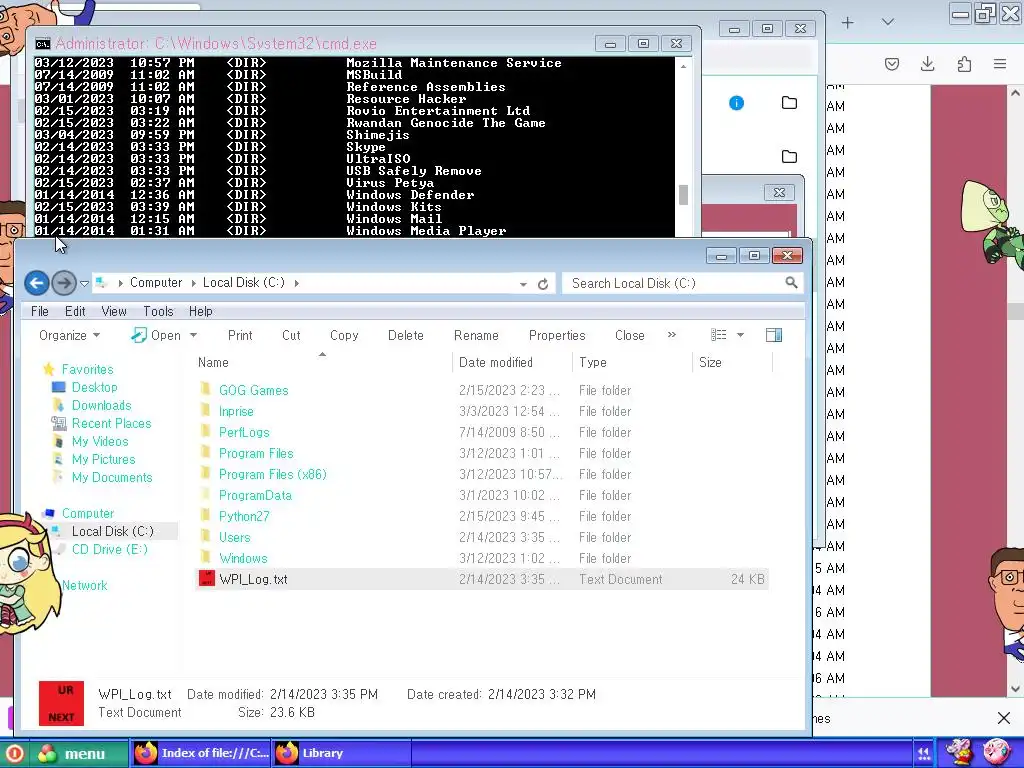Open the Tools menu in Explorer

point(158,312)
